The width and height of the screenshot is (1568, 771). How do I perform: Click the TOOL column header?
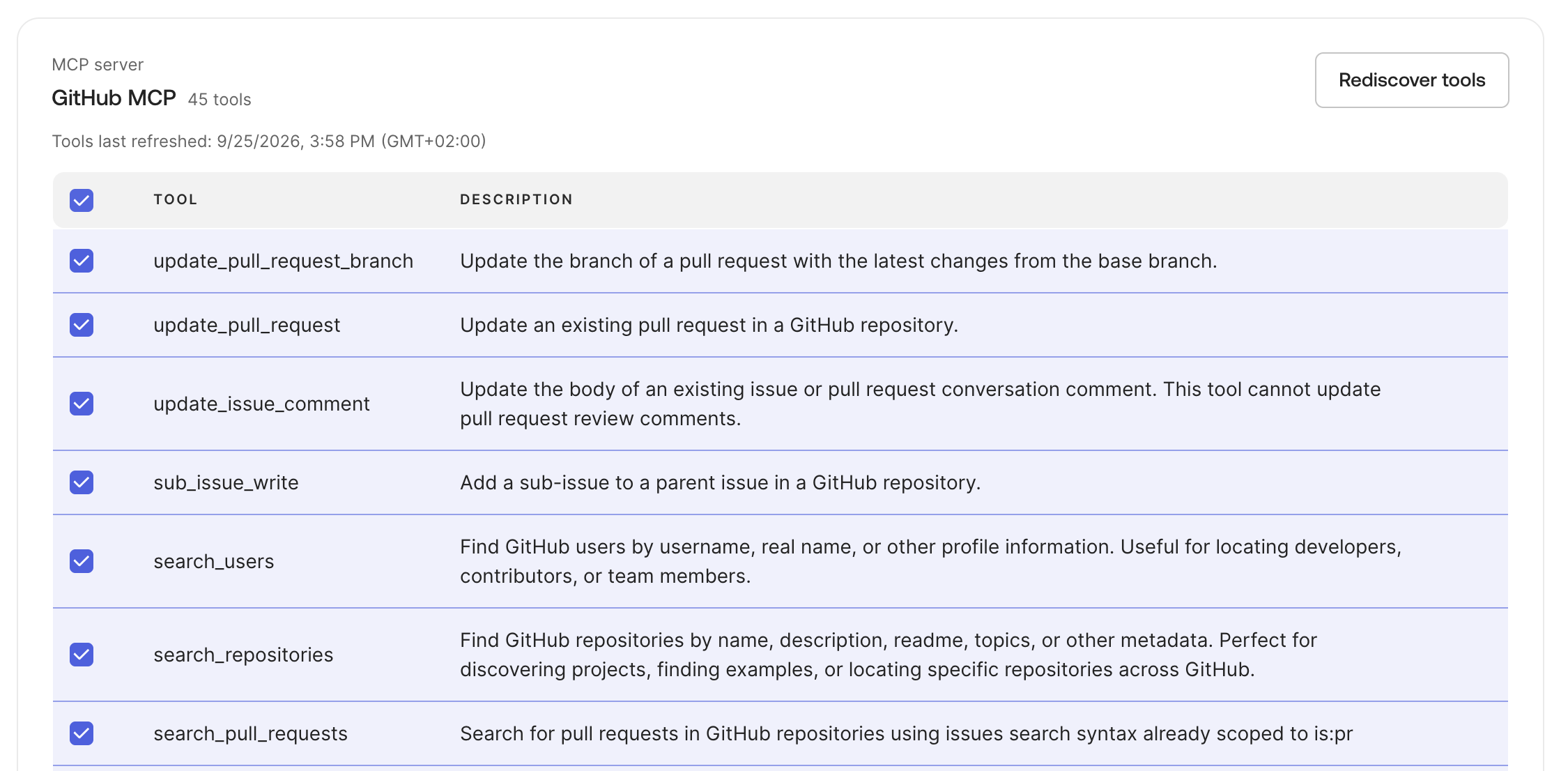tap(176, 200)
